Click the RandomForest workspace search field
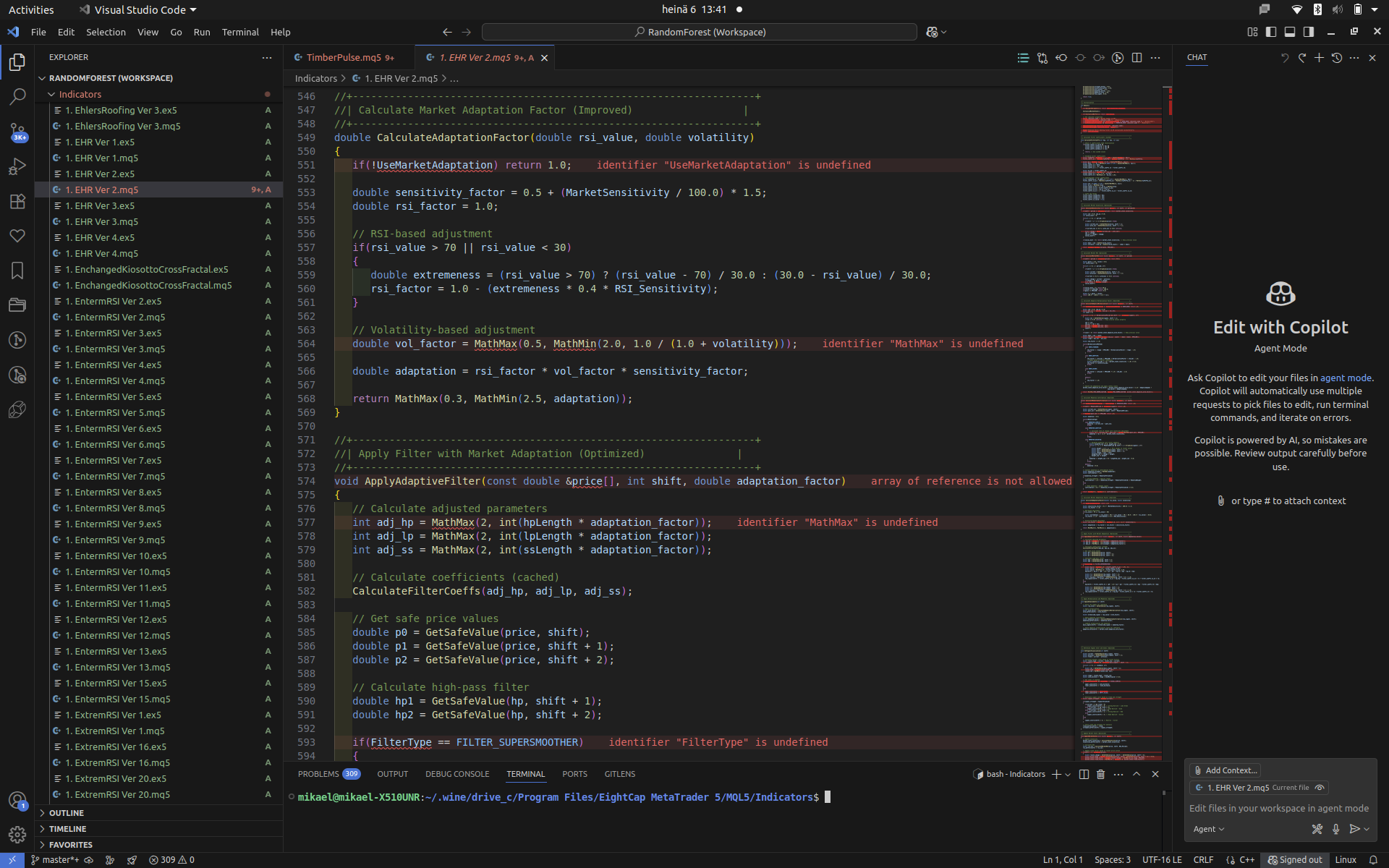The width and height of the screenshot is (1389, 868). click(699, 32)
